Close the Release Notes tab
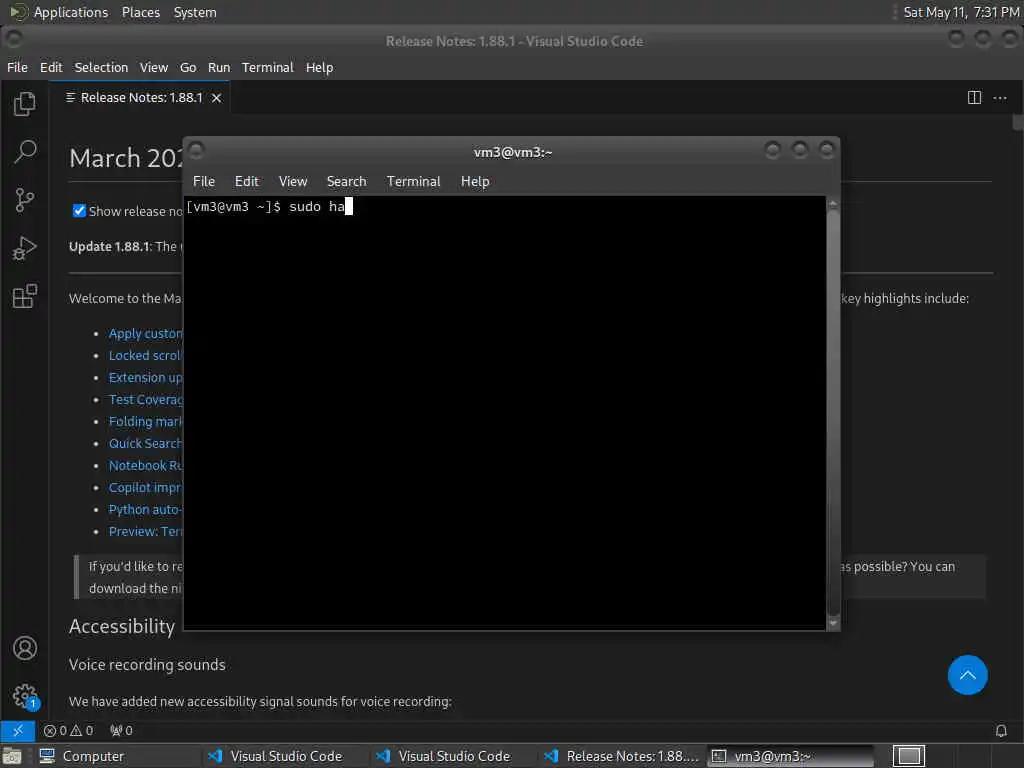Image resolution: width=1024 pixels, height=768 pixels. point(217,98)
